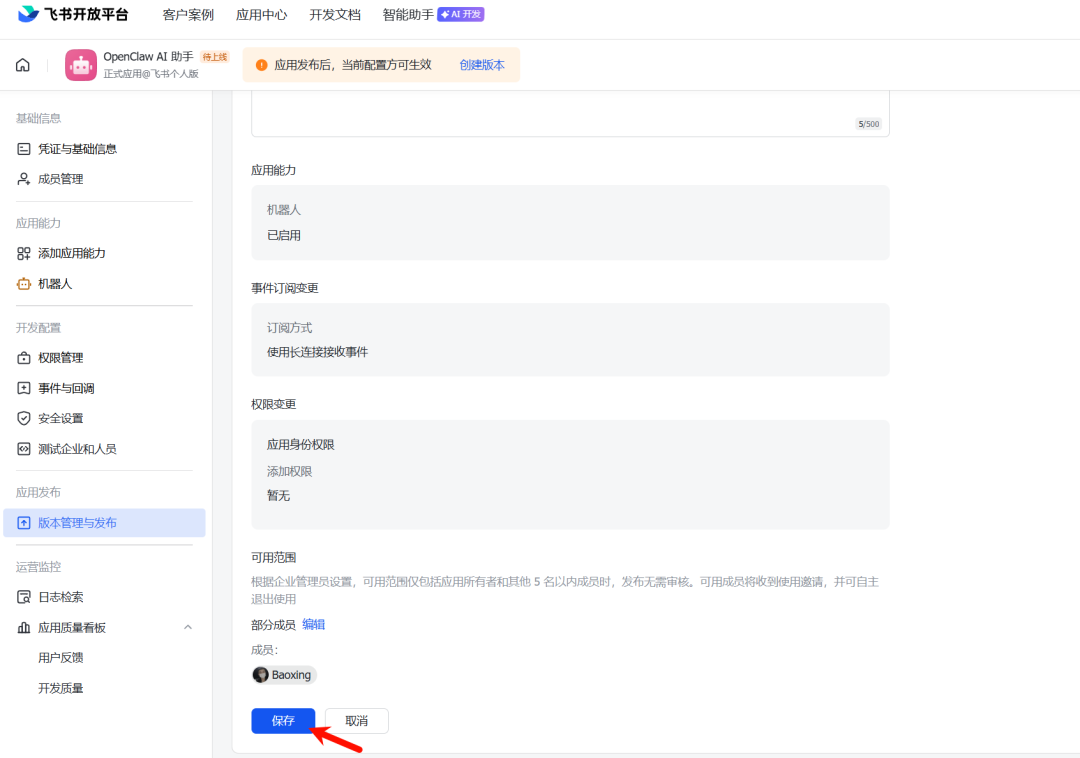Click 取消 to cancel changes
This screenshot has height=758, width=1080.
(356, 720)
